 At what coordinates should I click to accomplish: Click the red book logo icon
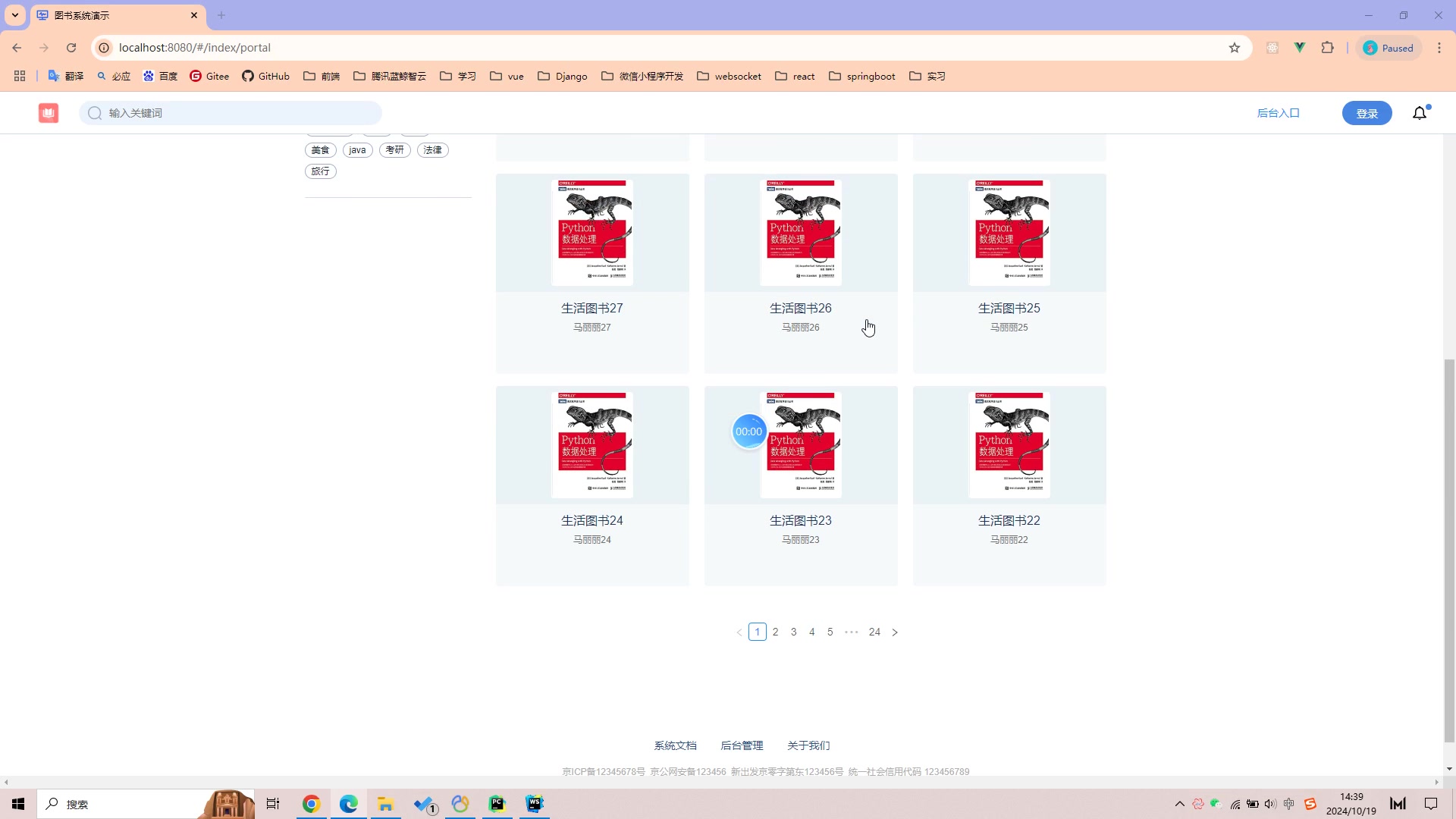coord(49,113)
